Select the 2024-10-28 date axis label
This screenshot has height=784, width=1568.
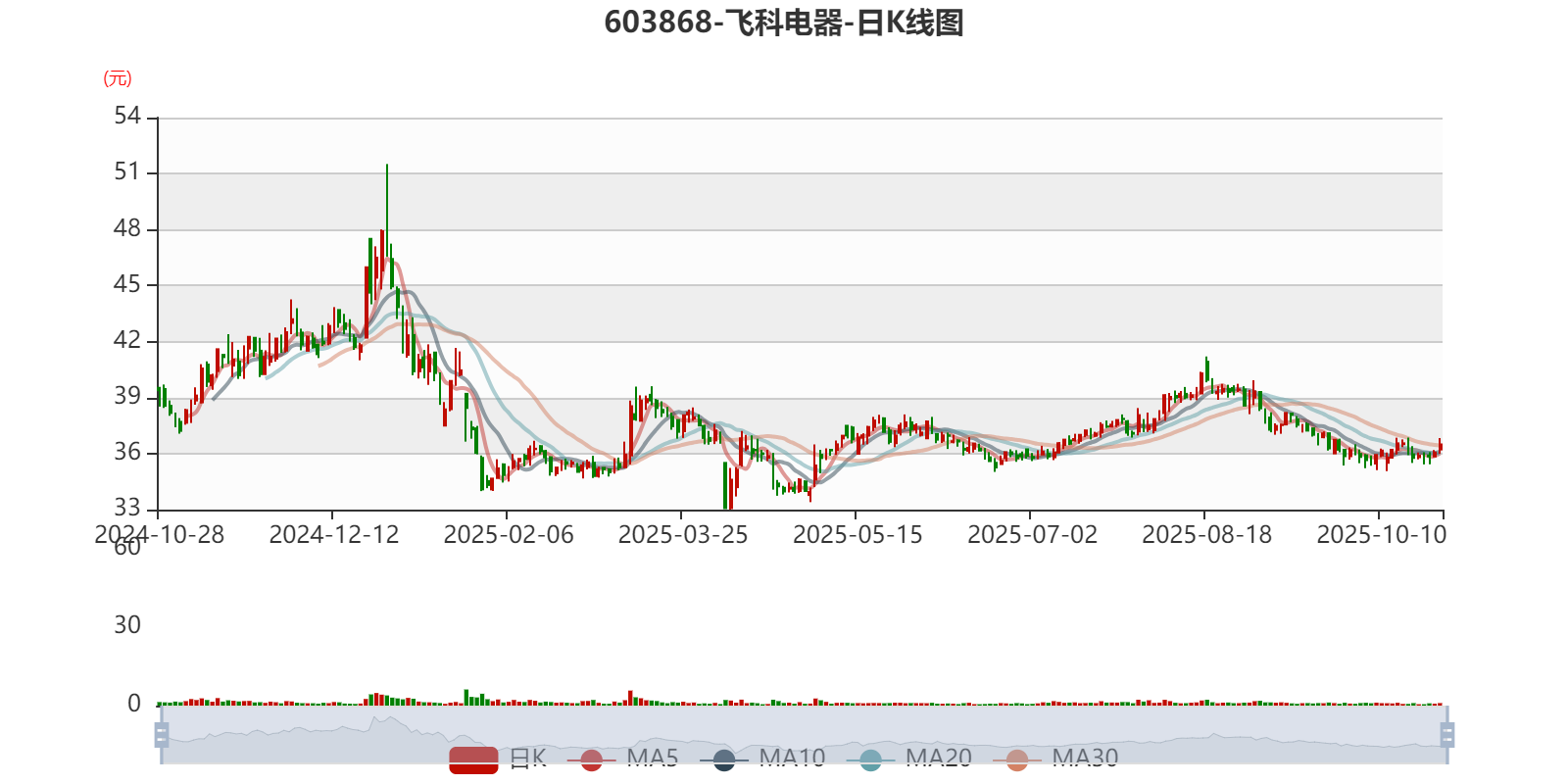pyautogui.click(x=159, y=534)
